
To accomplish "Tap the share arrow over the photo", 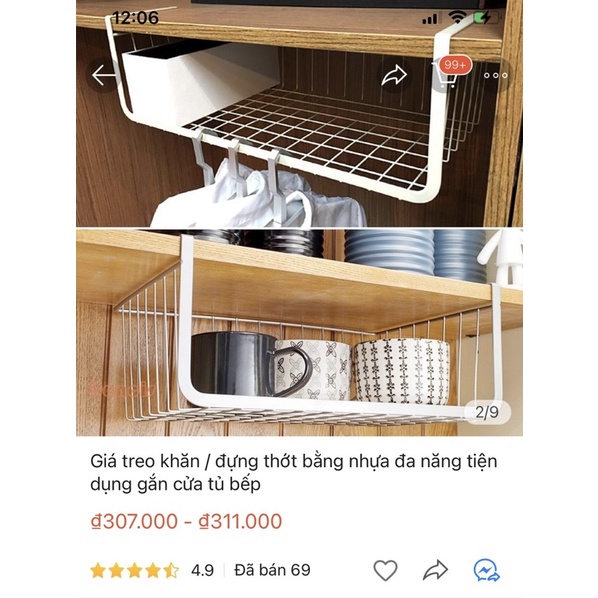I will [x=394, y=75].
